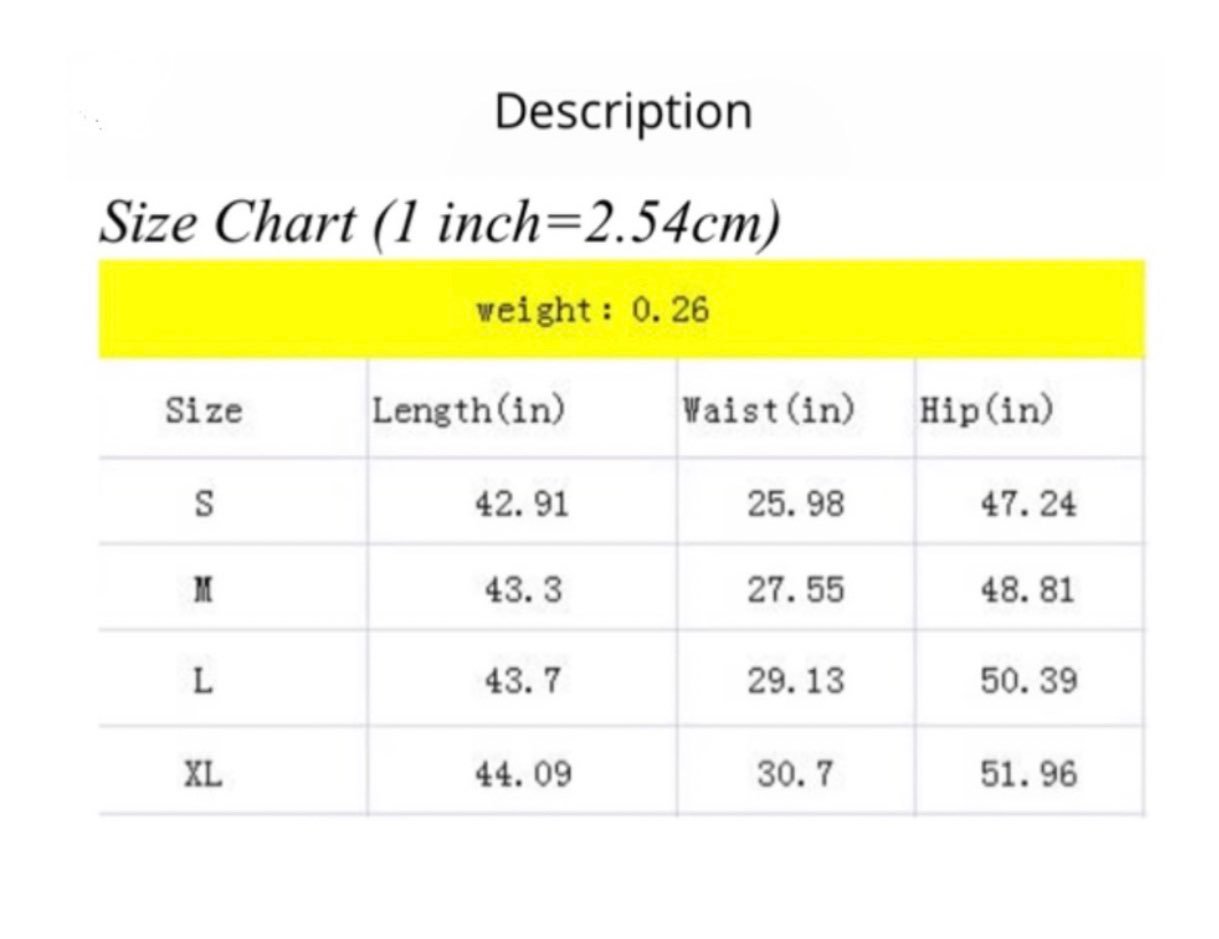Select the L size row label
This screenshot has height=939, width=1219.
coord(203,681)
